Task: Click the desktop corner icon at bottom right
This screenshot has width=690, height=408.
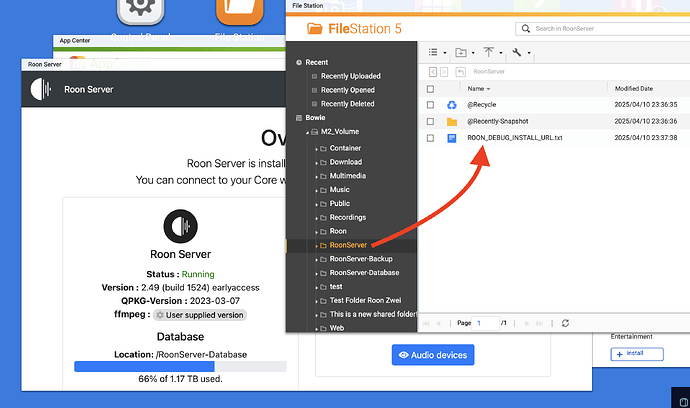Action: [683, 401]
